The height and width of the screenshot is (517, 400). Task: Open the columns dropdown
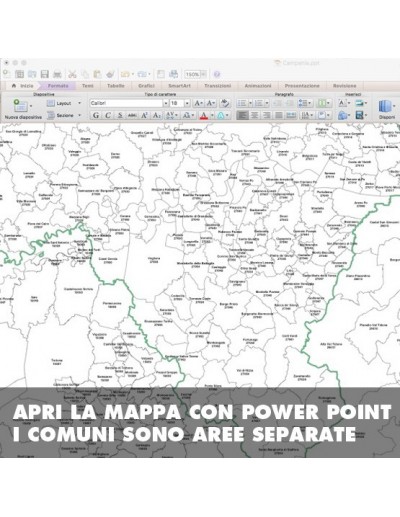[x=328, y=103]
